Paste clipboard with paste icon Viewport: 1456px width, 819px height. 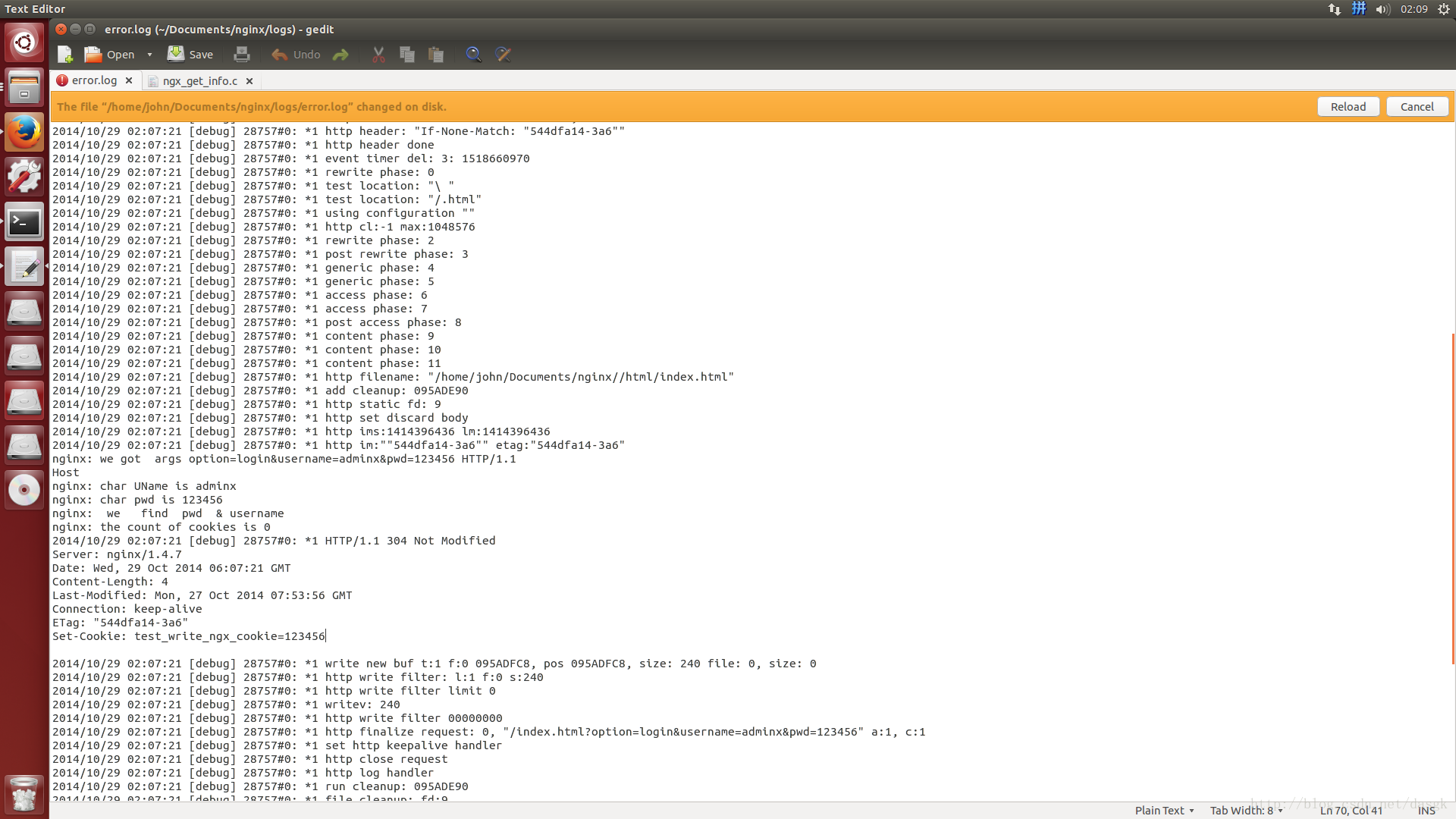(436, 55)
